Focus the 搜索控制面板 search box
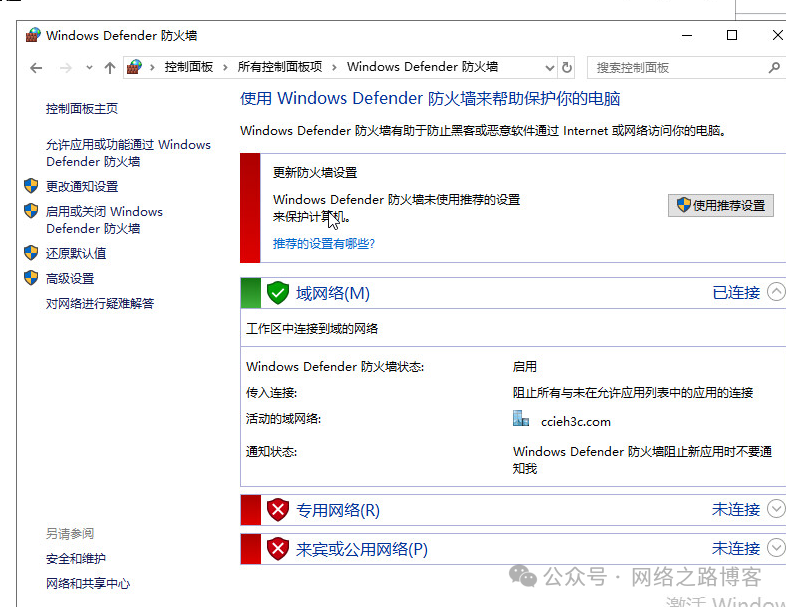This screenshot has width=786, height=607. pos(685,68)
